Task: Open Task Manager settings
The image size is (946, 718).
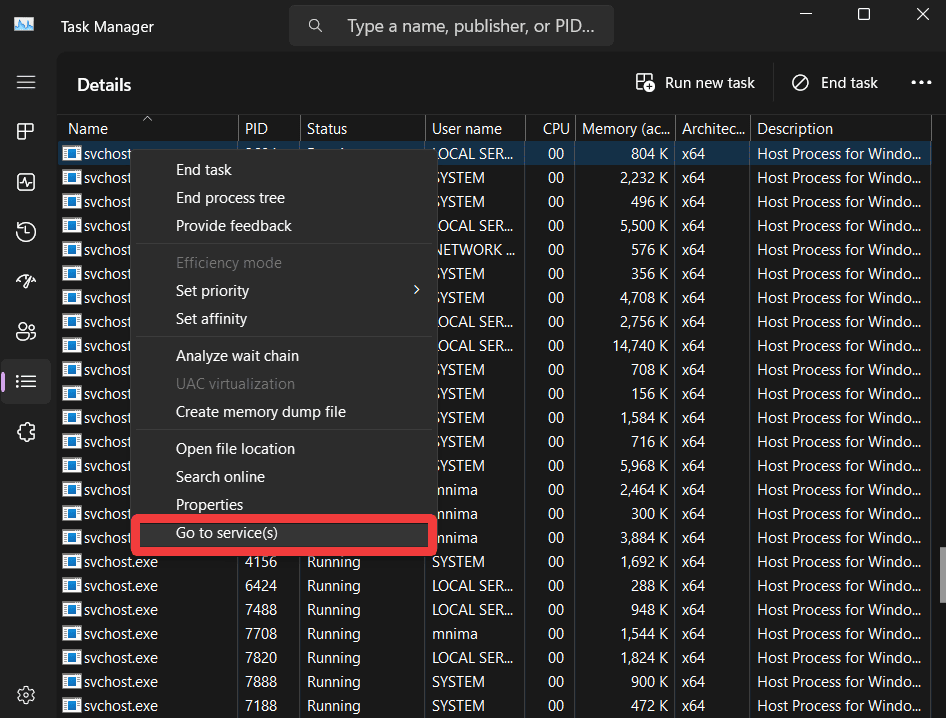Action: point(26,694)
